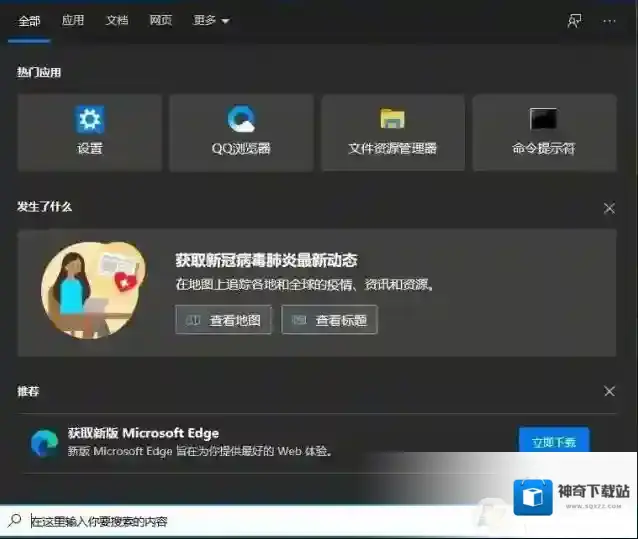Open 文件资源管理器 folder icon
Screen dimensions: 638x539
(x=392, y=120)
